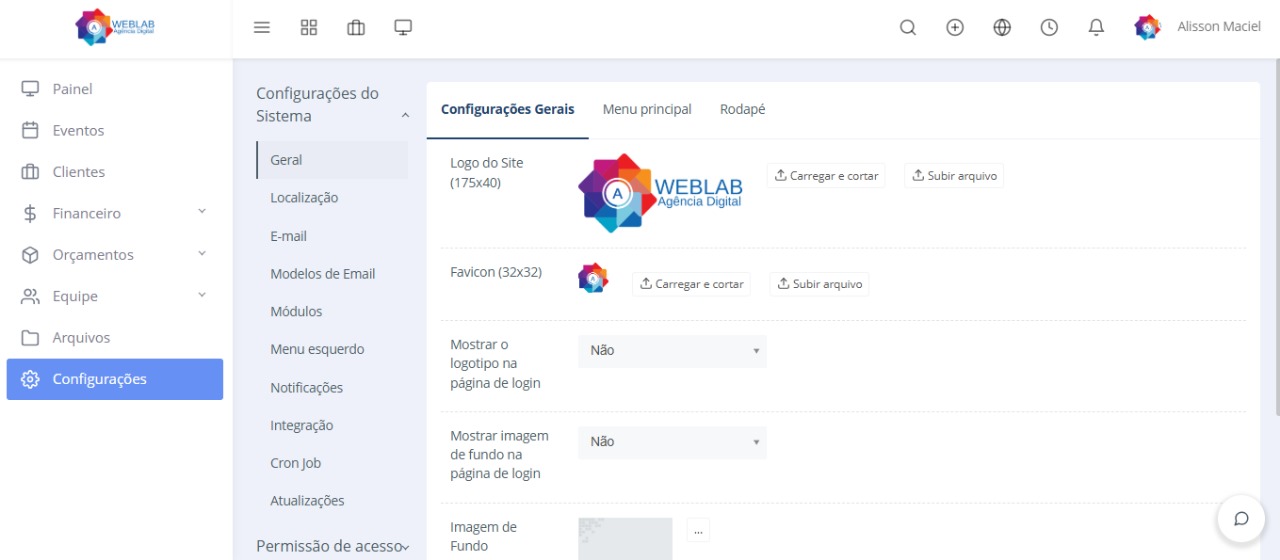The width and height of the screenshot is (1280, 560).
Task: Click 'Subir arquivo' button for Favicon
Action: click(819, 284)
